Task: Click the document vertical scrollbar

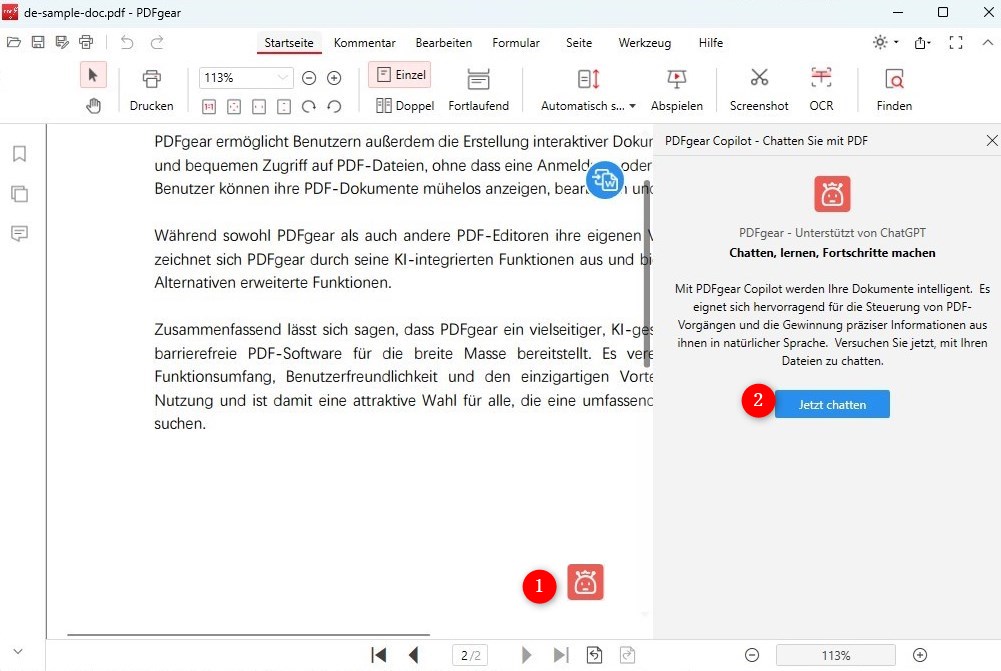Action: 647,273
